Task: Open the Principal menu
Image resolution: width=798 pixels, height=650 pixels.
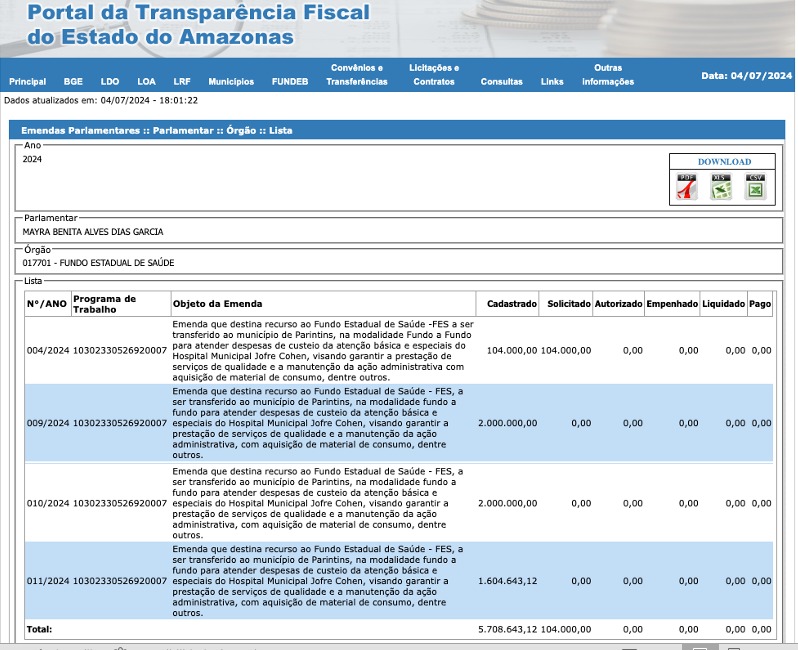Action: pos(27,82)
